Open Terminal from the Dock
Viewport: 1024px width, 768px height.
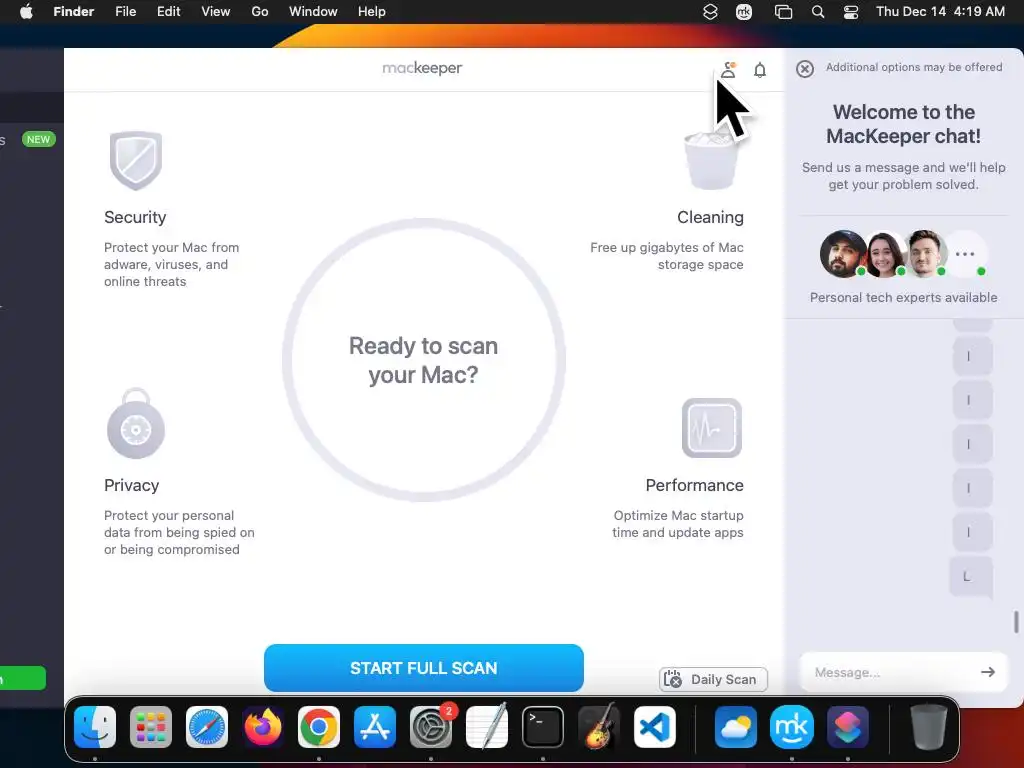point(543,727)
